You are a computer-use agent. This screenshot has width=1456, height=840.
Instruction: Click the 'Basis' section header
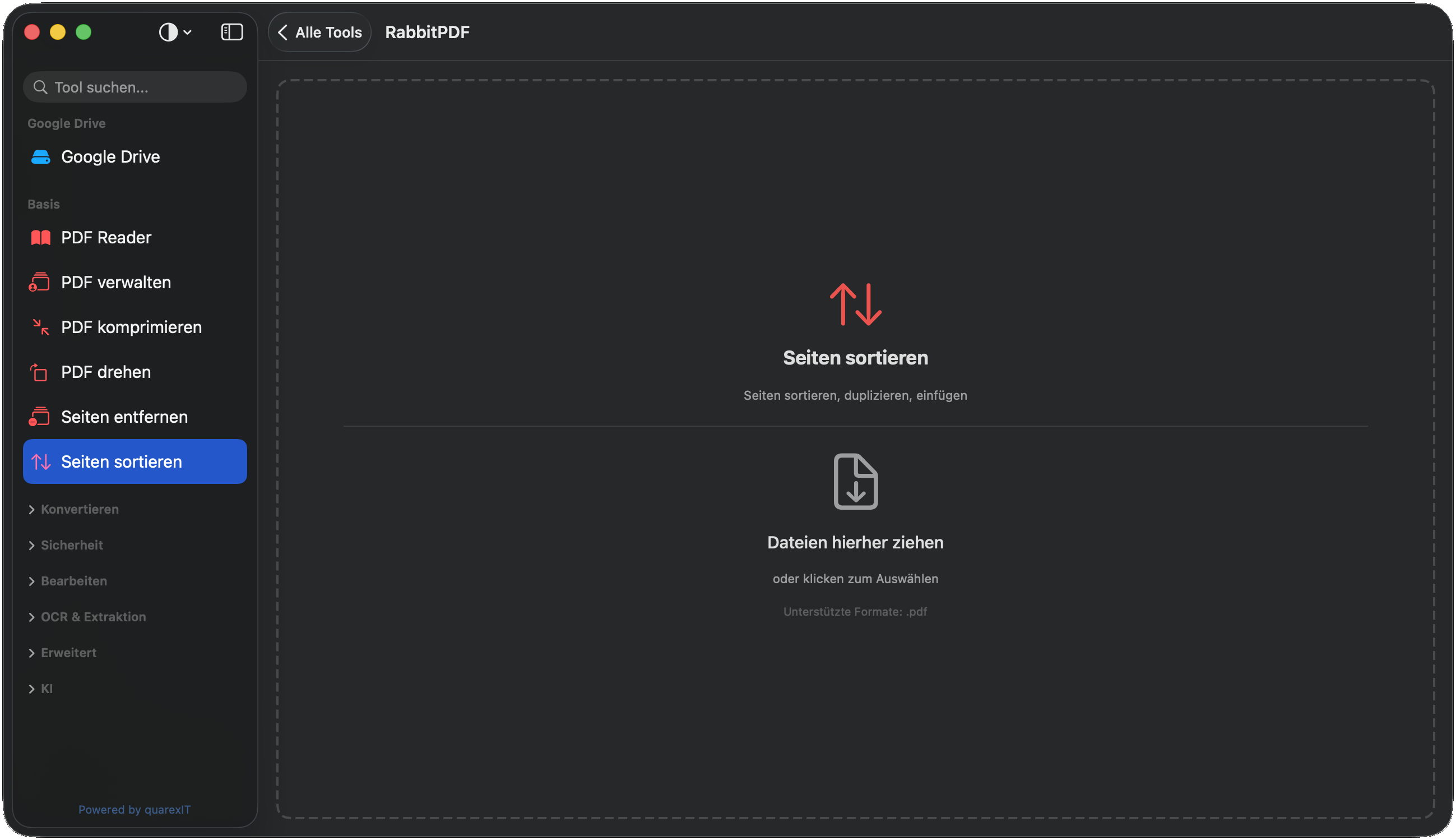[44, 204]
